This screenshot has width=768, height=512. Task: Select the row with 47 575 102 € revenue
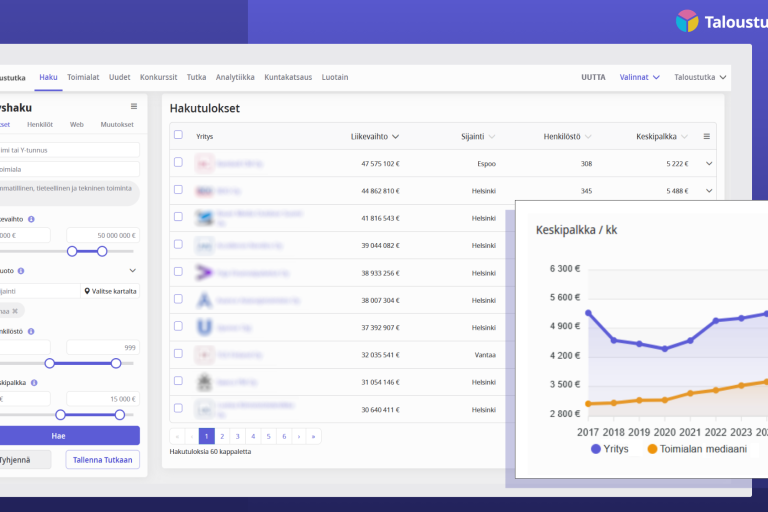tap(178, 162)
